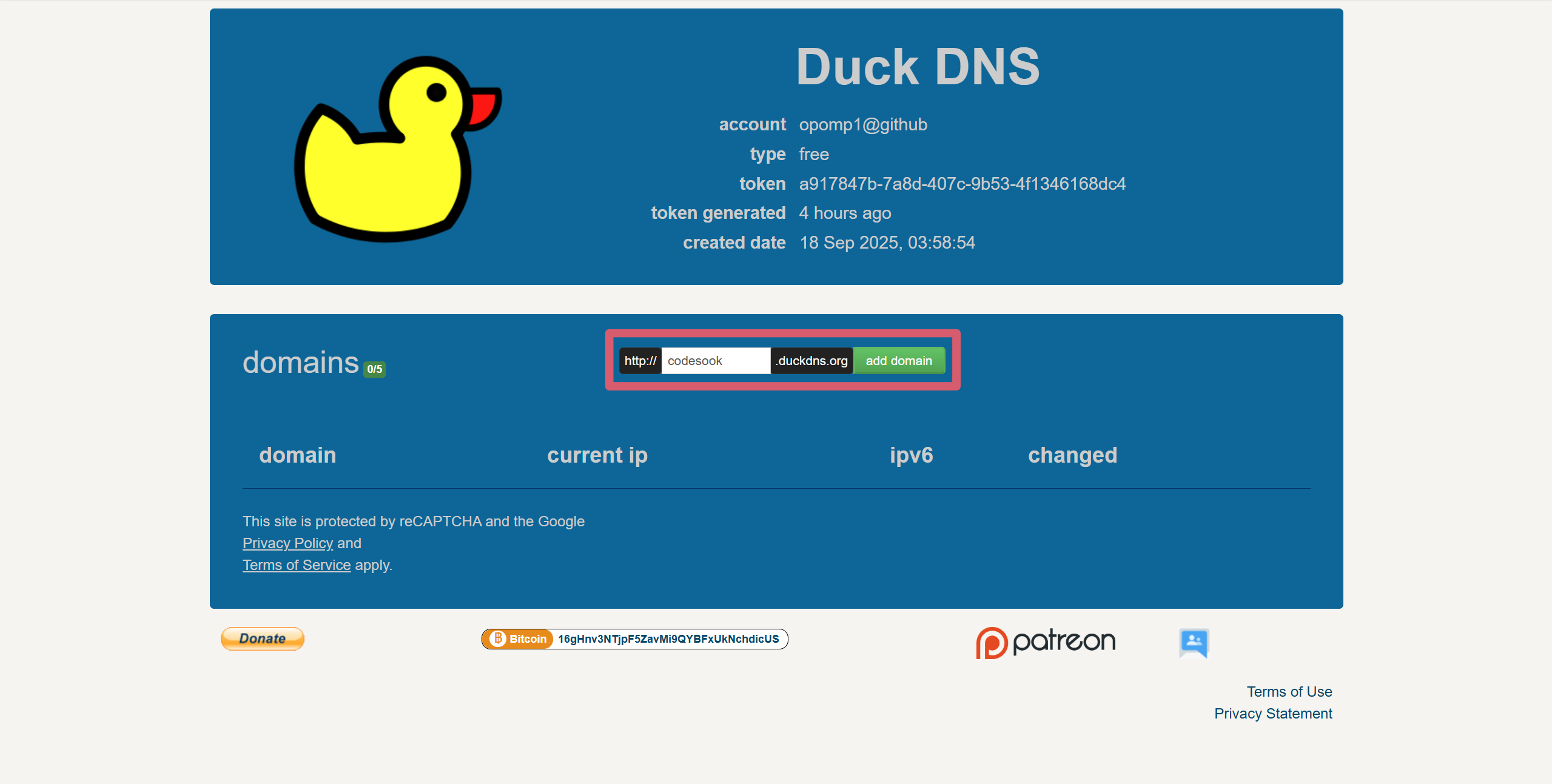Open the Patreon logo link
Image resolution: width=1552 pixels, height=784 pixels.
[x=1046, y=642]
